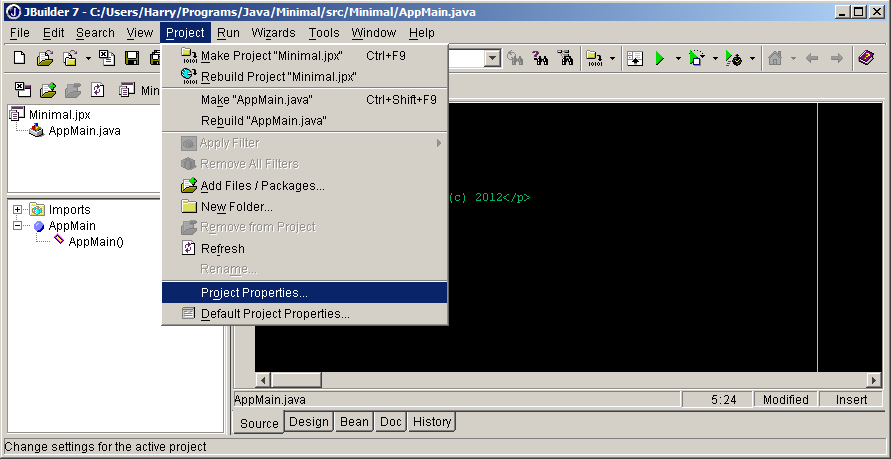Viewport: 891px width, 459px height.
Task: Click the Minimal project selector icon
Action: pyautogui.click(x=128, y=90)
